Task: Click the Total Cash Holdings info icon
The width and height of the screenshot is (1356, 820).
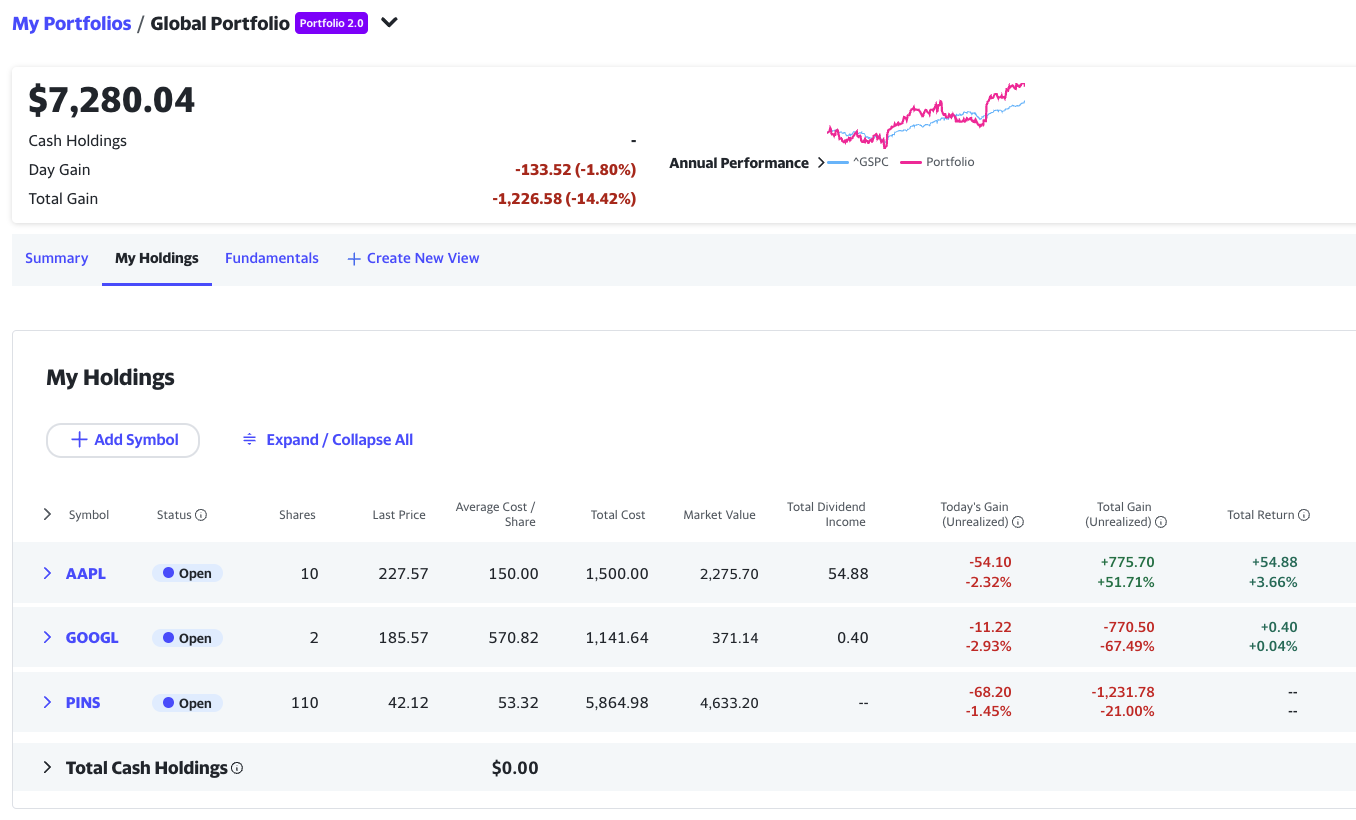Action: pos(237,768)
